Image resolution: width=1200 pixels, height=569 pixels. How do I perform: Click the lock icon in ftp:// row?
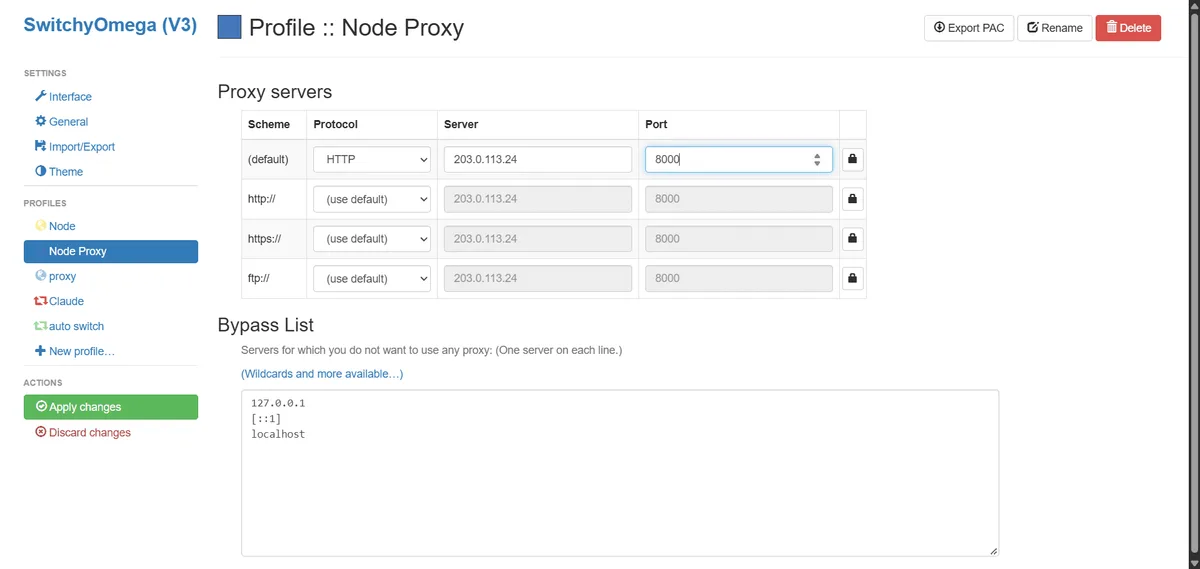[x=852, y=278]
